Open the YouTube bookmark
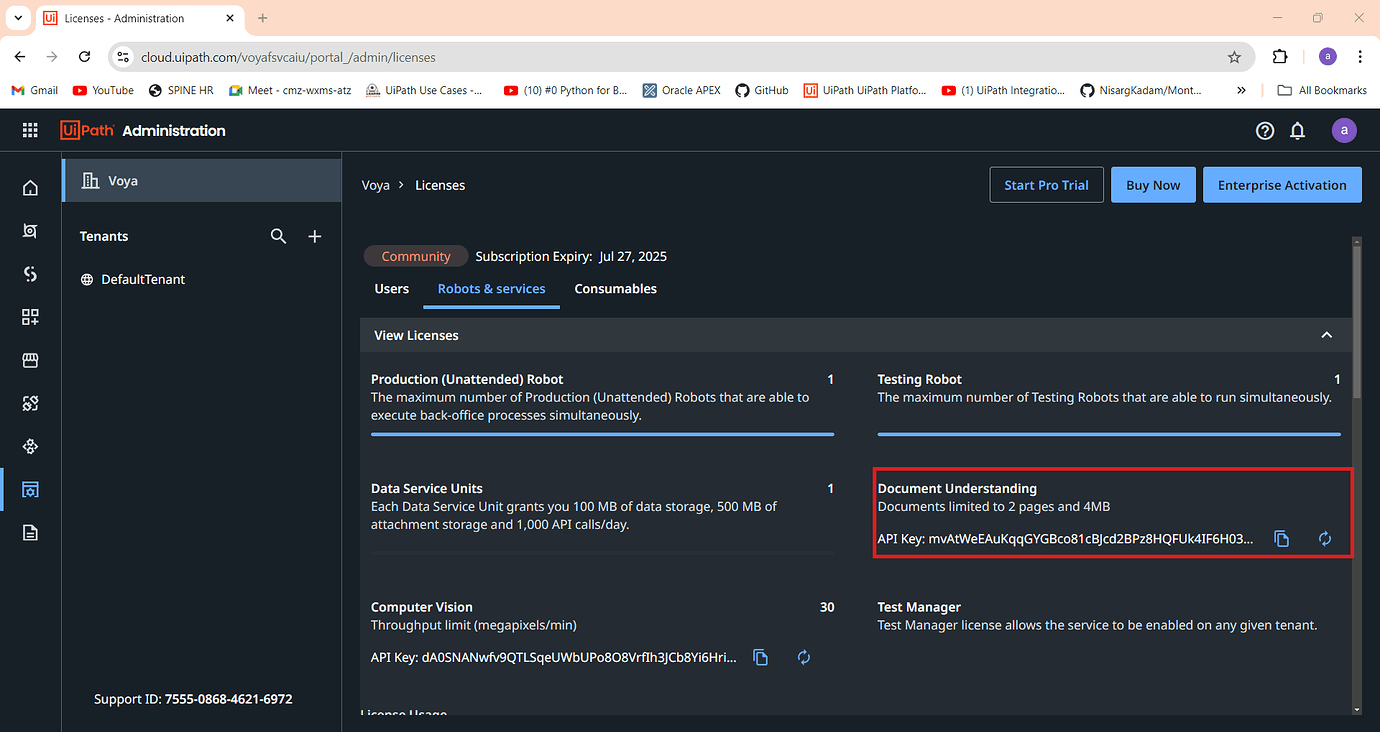Viewport: 1380px width, 732px height. click(x=103, y=90)
